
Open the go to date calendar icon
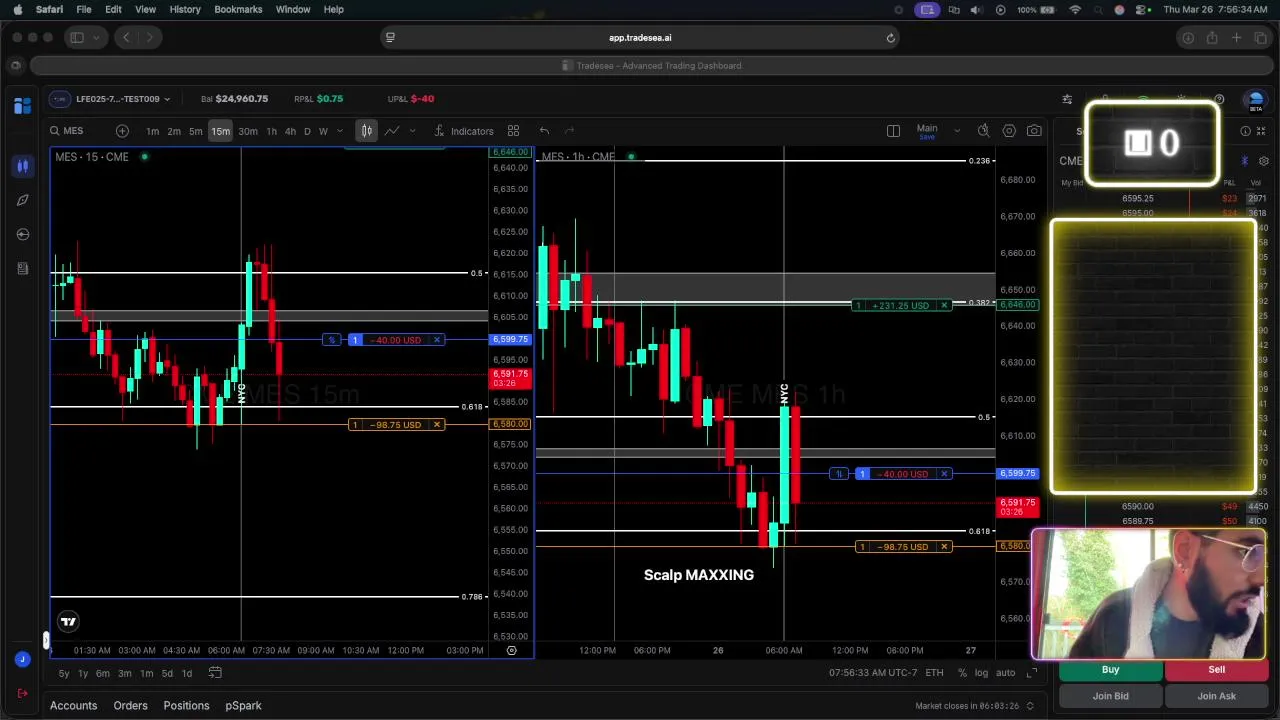pyautogui.click(x=215, y=673)
